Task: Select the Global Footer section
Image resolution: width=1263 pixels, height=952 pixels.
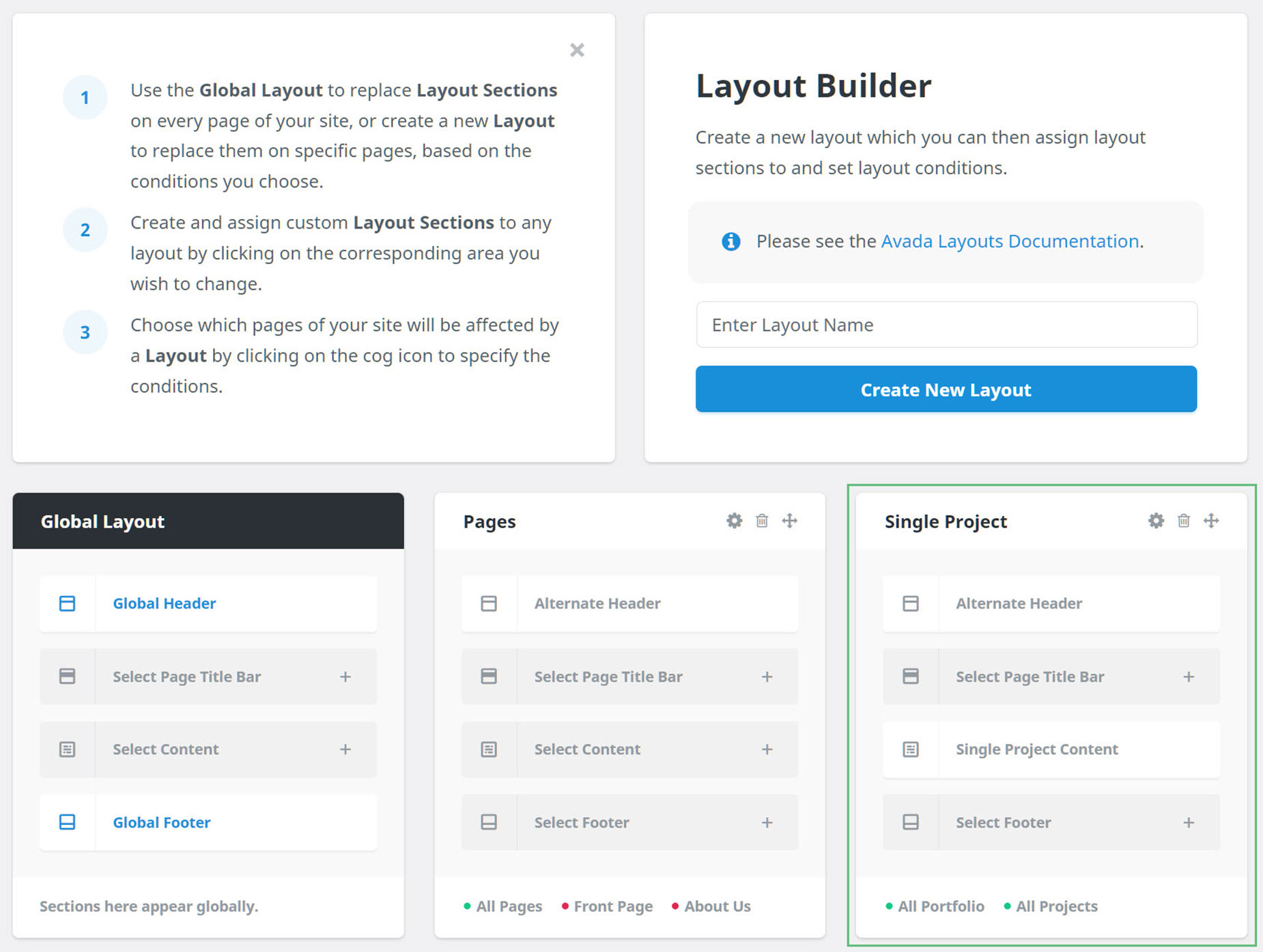Action: [162, 822]
